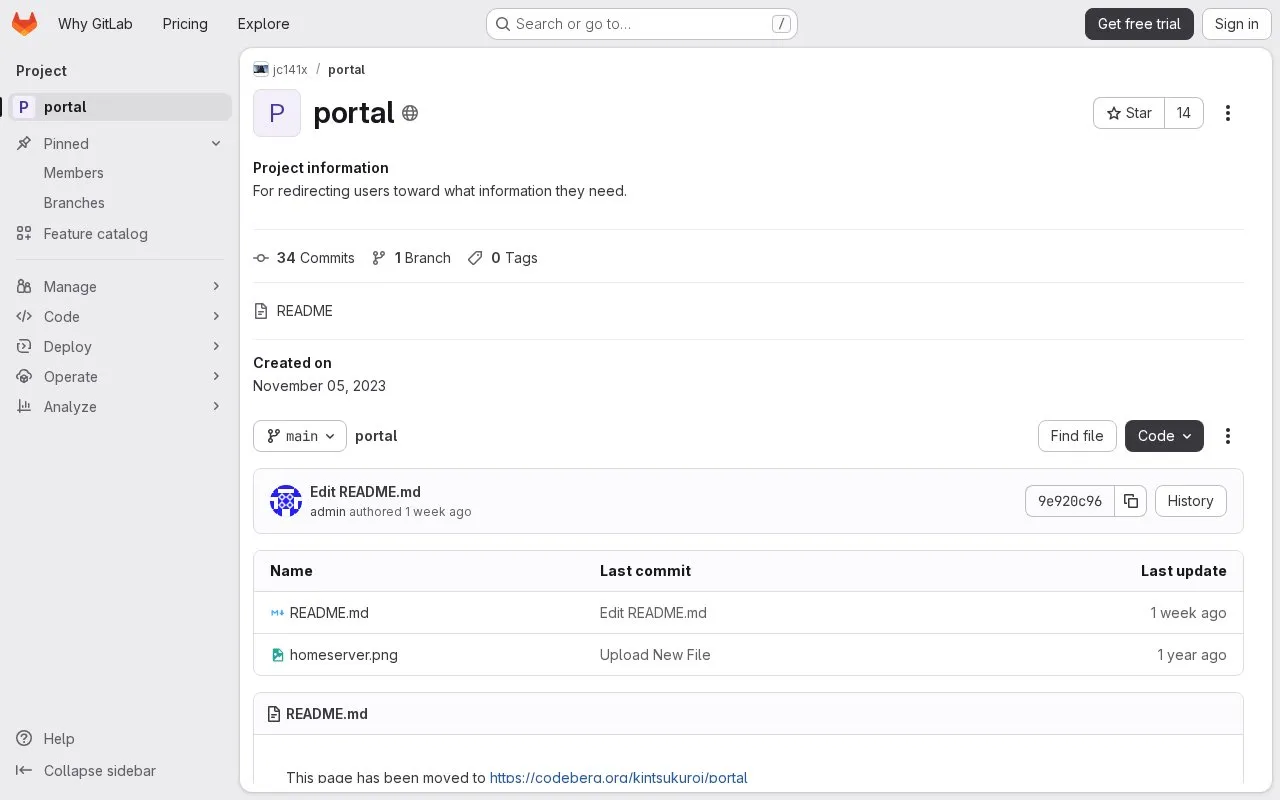This screenshot has width=1280, height=800.
Task: Click the magnifier in the search box
Action: [x=502, y=24]
